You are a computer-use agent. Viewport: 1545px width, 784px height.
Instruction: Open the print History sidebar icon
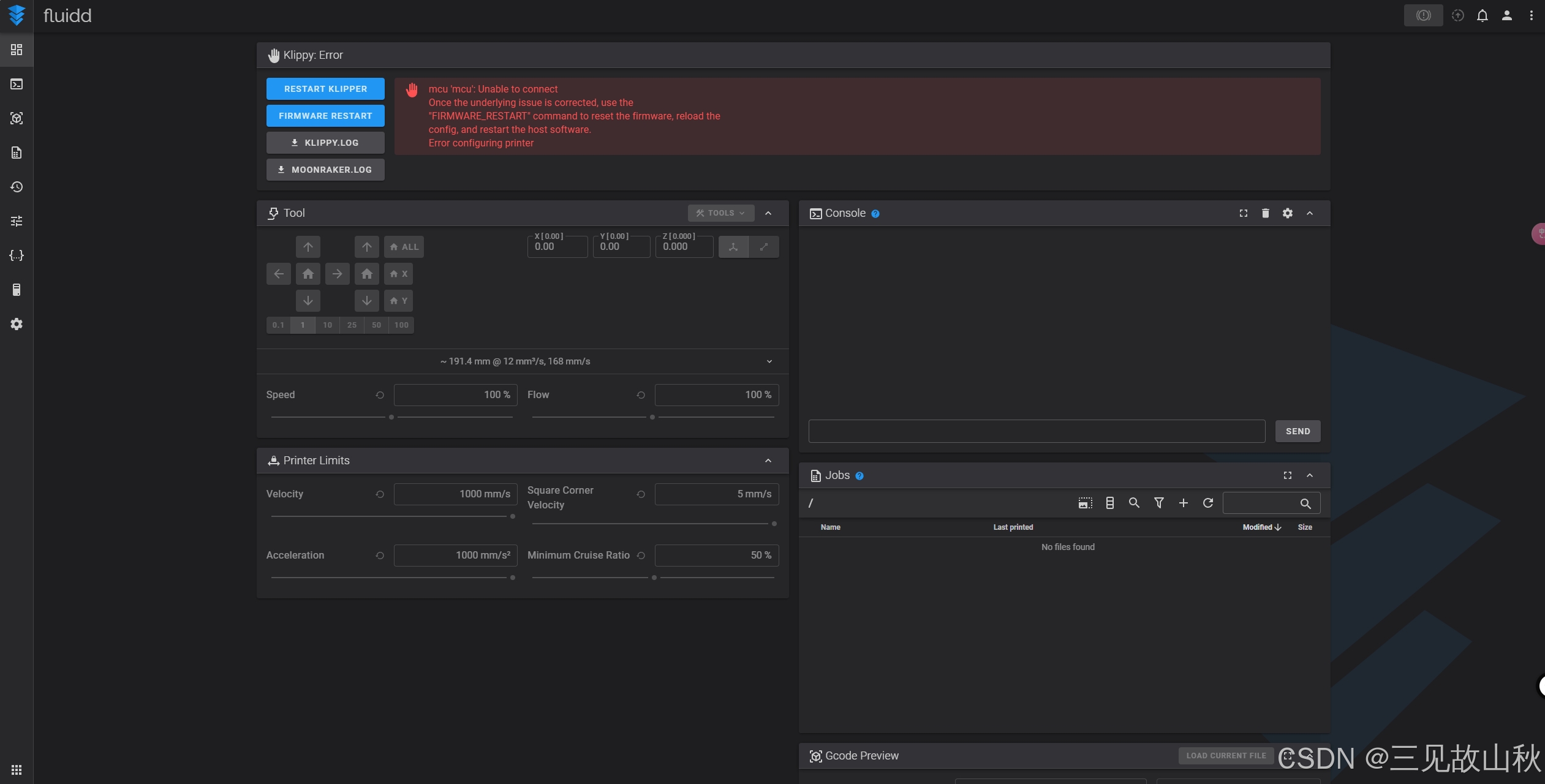17,187
